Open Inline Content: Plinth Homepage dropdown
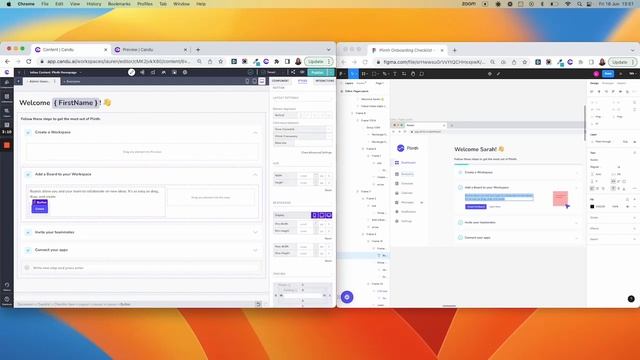The width and height of the screenshot is (640, 360). click(56, 72)
